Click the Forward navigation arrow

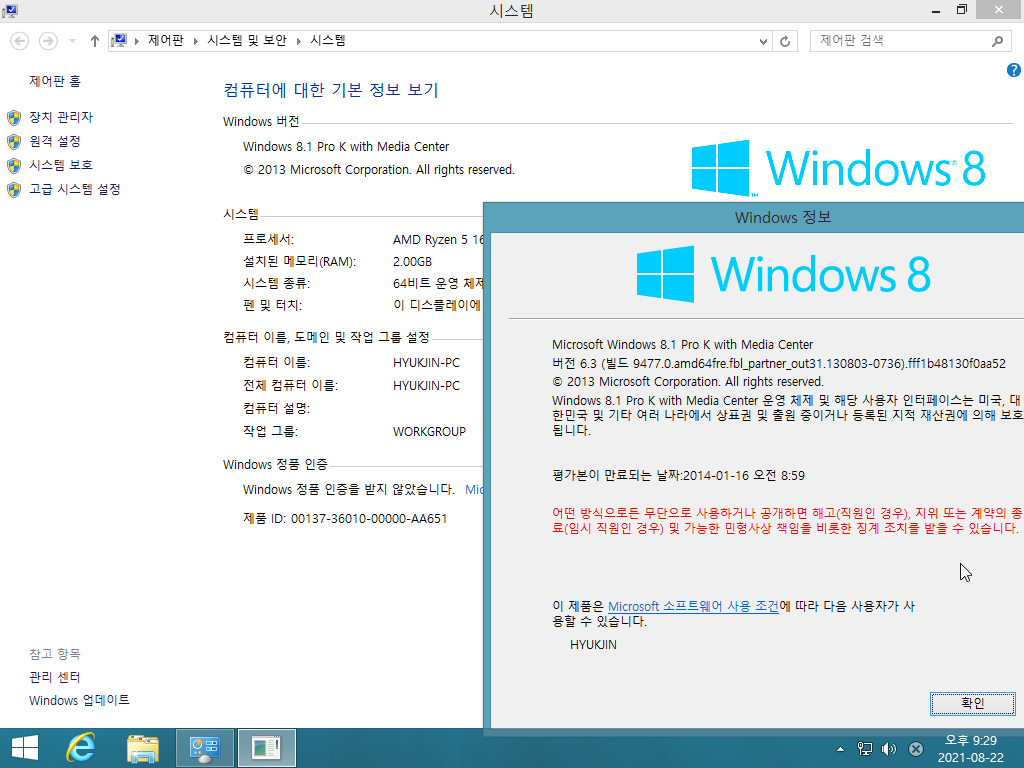coord(48,41)
